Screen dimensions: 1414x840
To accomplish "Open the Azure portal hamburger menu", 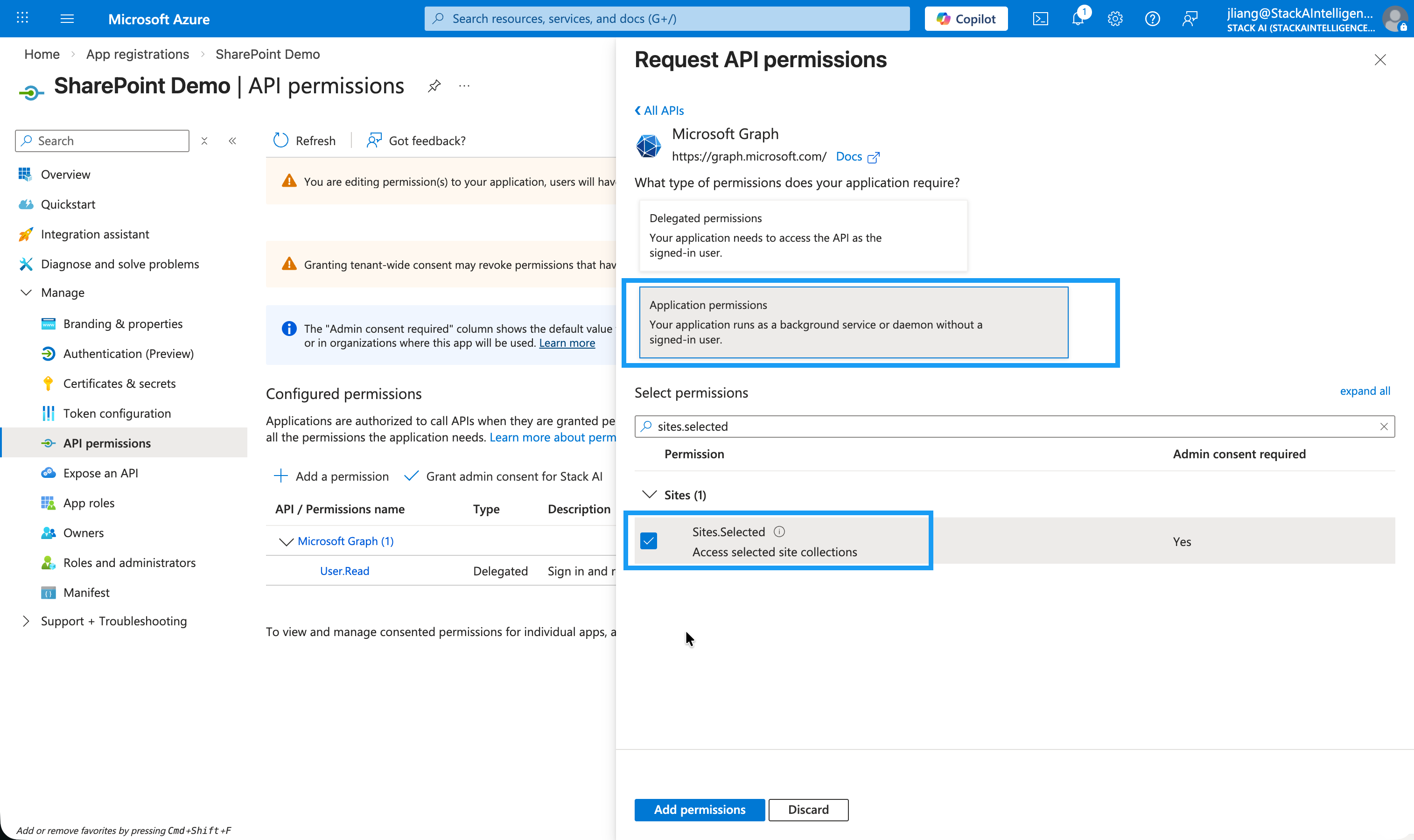I will pyautogui.click(x=67, y=19).
